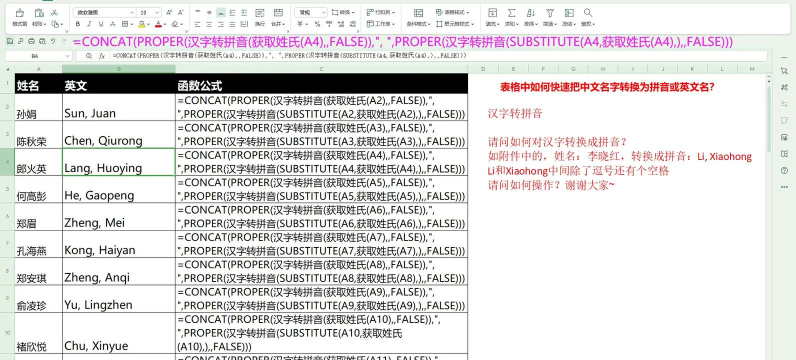Click the fx insert function button
Screen dimensions: 796x360
click(x=102, y=56)
